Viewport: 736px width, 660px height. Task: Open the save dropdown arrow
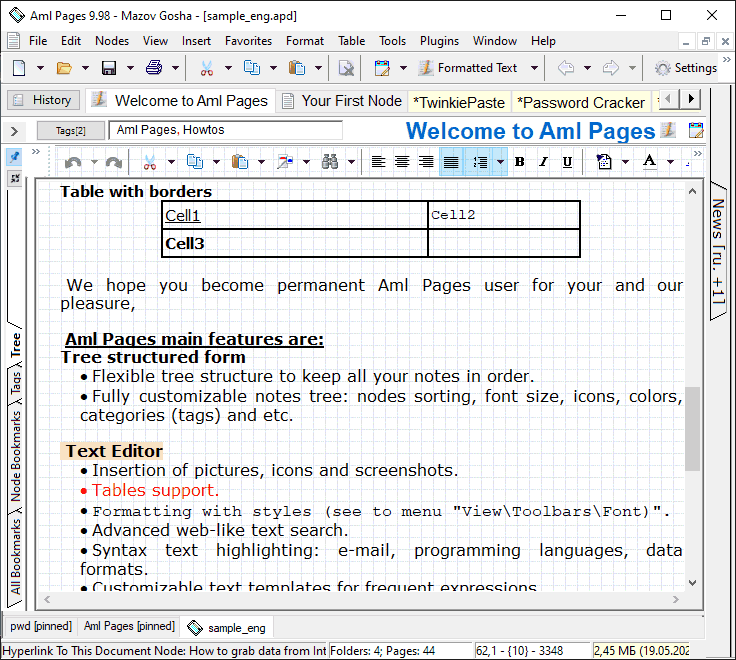tap(130, 68)
